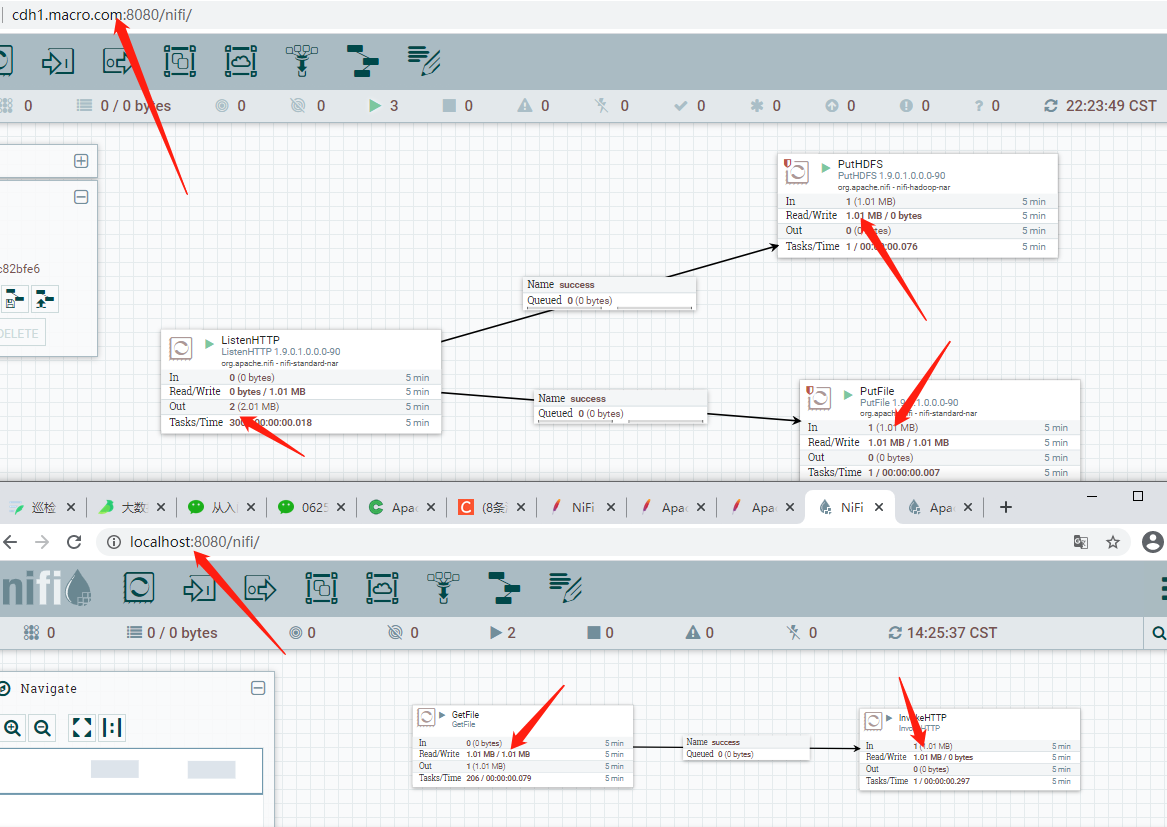Click the DELETE button in Operate panel
Image resolution: width=1167 pixels, height=827 pixels.
[x=19, y=333]
